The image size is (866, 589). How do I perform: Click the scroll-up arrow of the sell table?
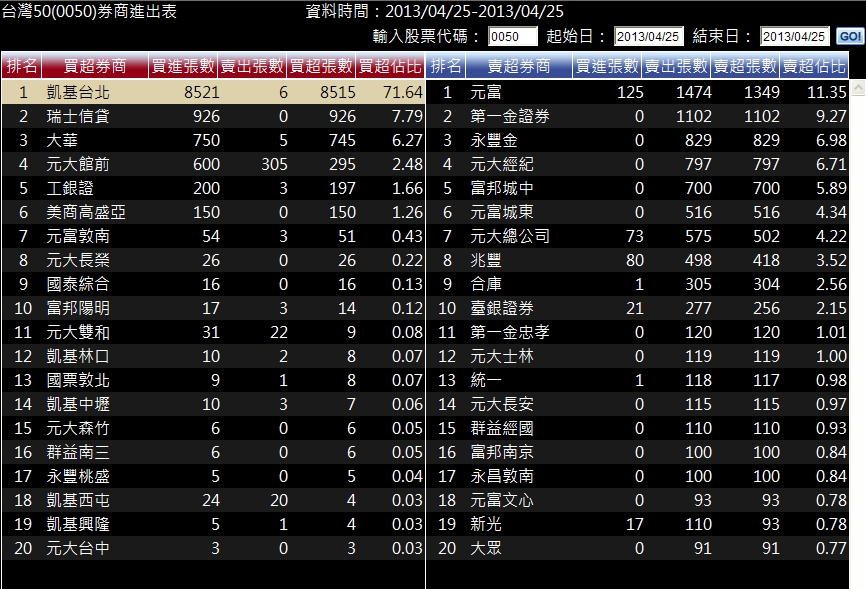[858, 87]
